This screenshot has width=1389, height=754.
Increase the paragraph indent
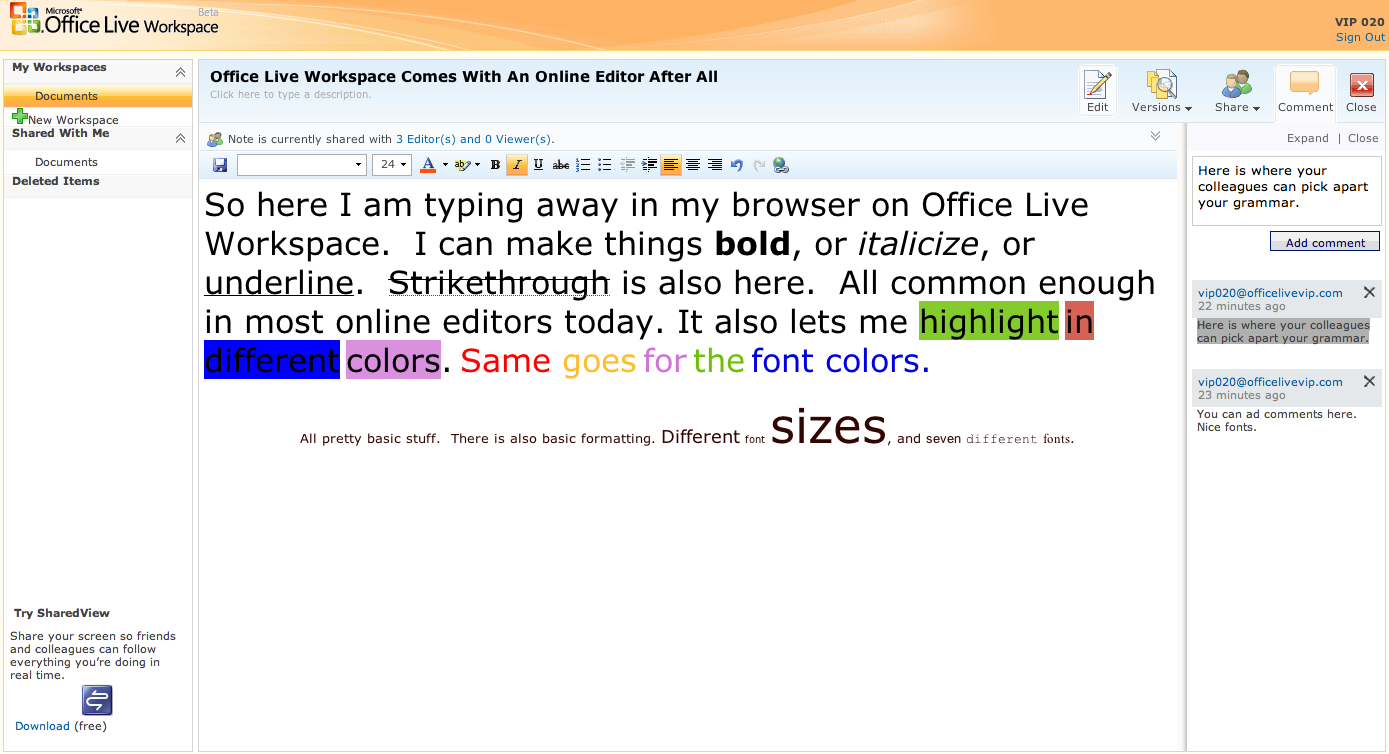click(x=650, y=165)
